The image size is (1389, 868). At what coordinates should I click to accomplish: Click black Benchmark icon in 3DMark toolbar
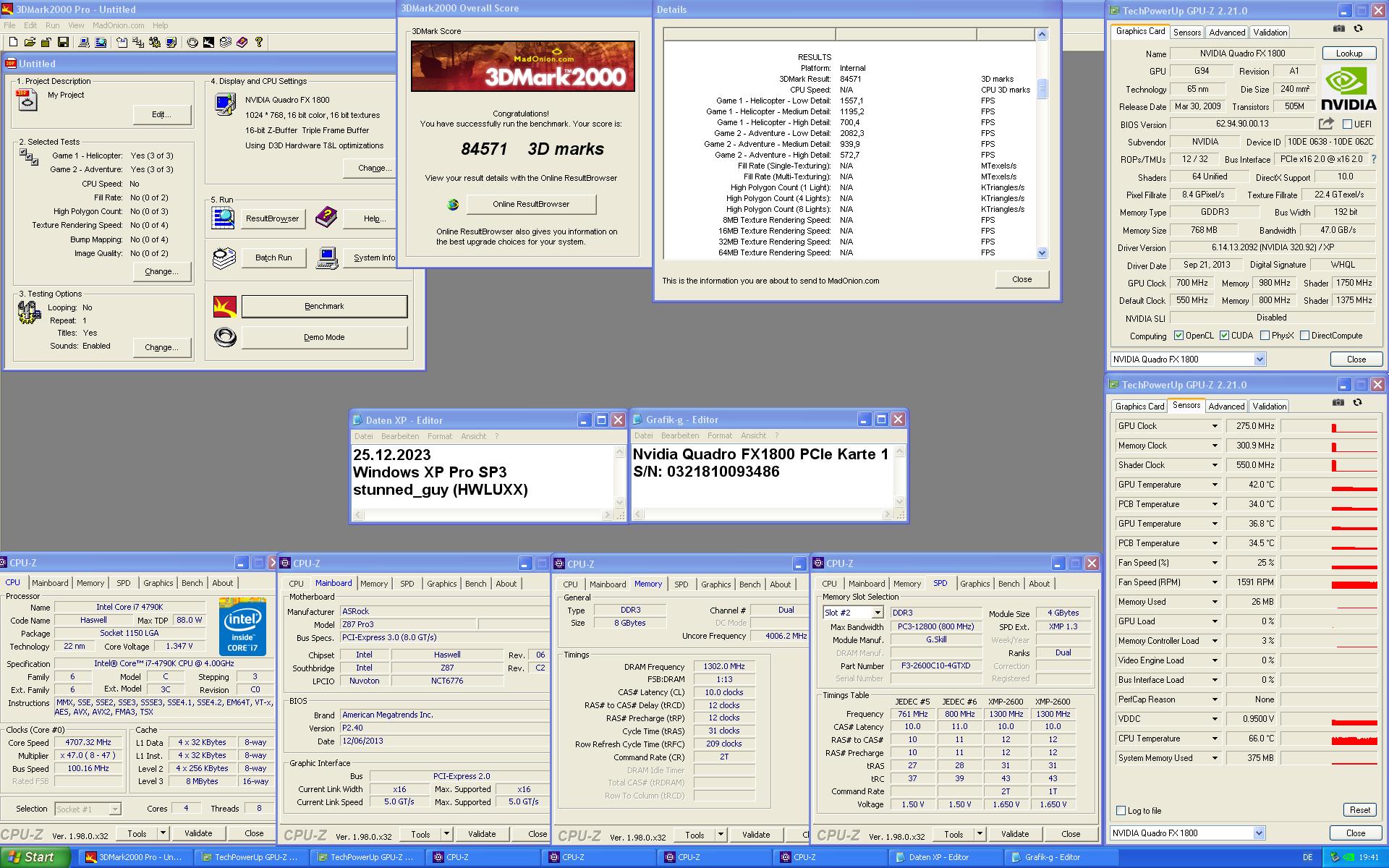[x=208, y=42]
